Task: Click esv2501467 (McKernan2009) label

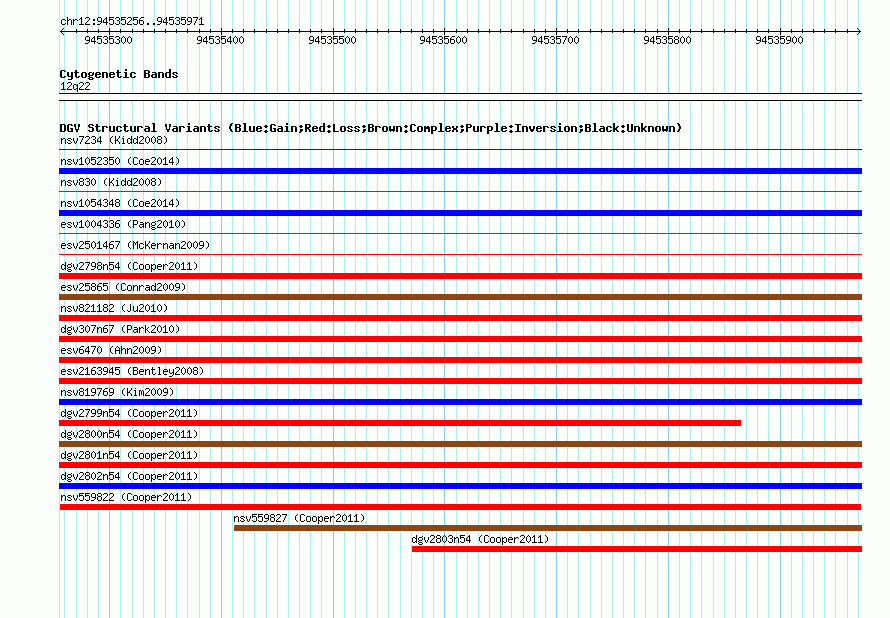Action: click(135, 245)
